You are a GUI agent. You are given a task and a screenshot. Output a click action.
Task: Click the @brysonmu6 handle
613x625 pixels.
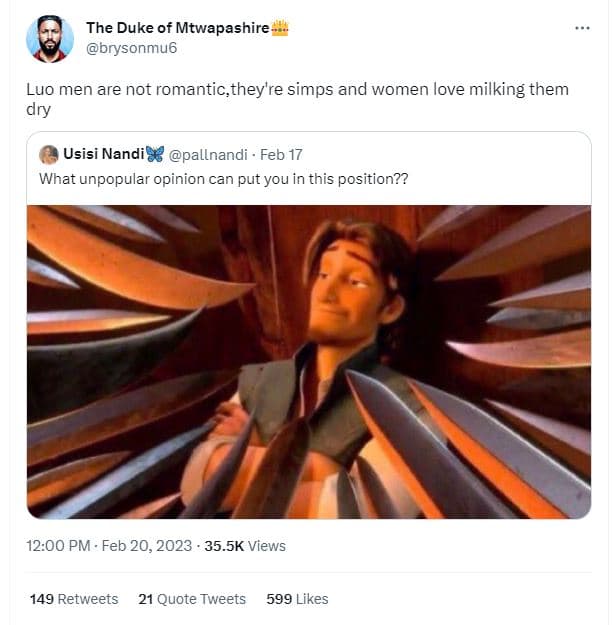(132, 47)
